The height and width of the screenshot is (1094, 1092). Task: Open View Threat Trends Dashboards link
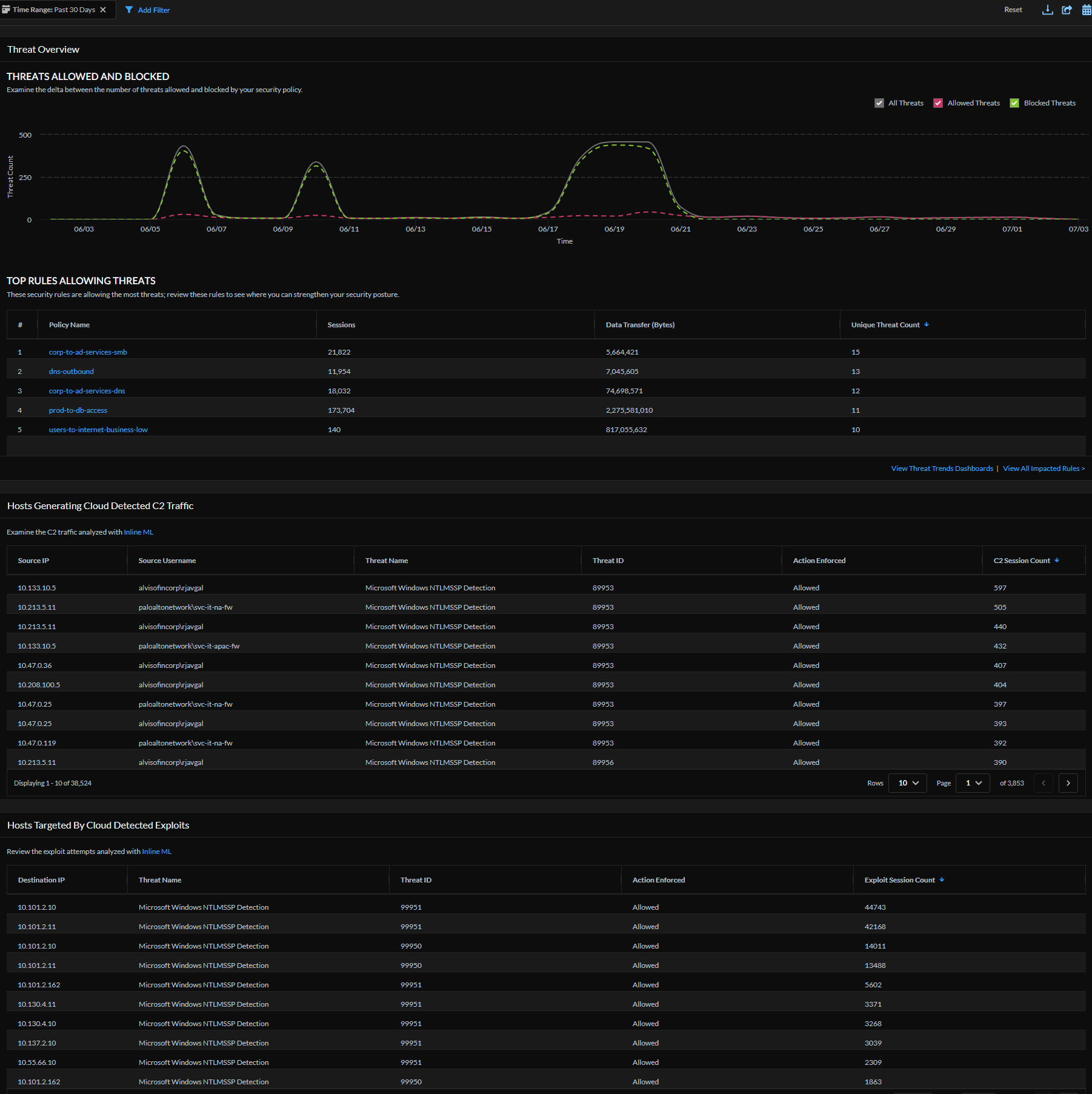tap(942, 469)
